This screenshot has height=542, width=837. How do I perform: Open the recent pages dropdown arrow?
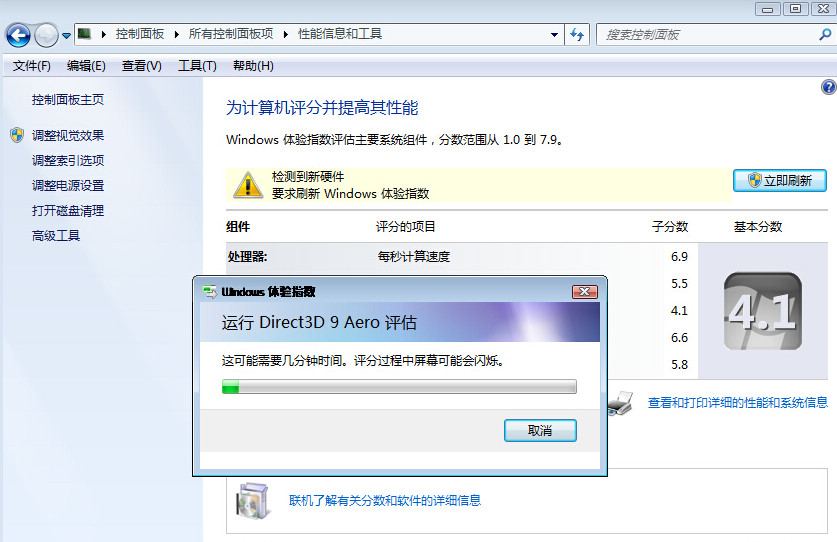click(x=67, y=35)
